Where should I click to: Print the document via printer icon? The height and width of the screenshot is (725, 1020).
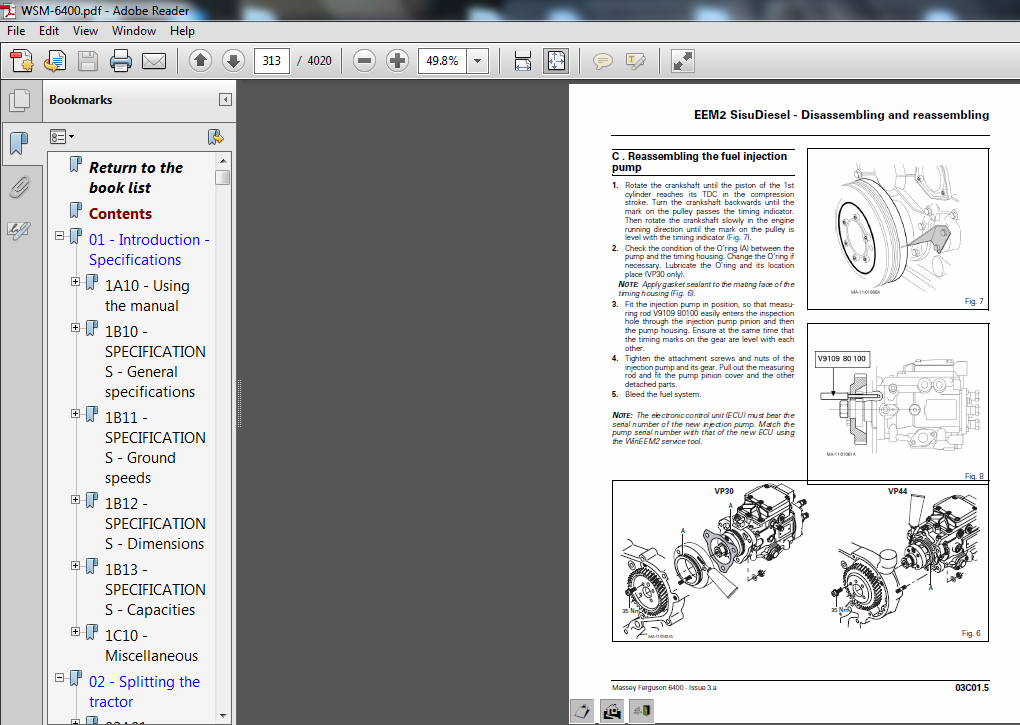tap(121, 61)
